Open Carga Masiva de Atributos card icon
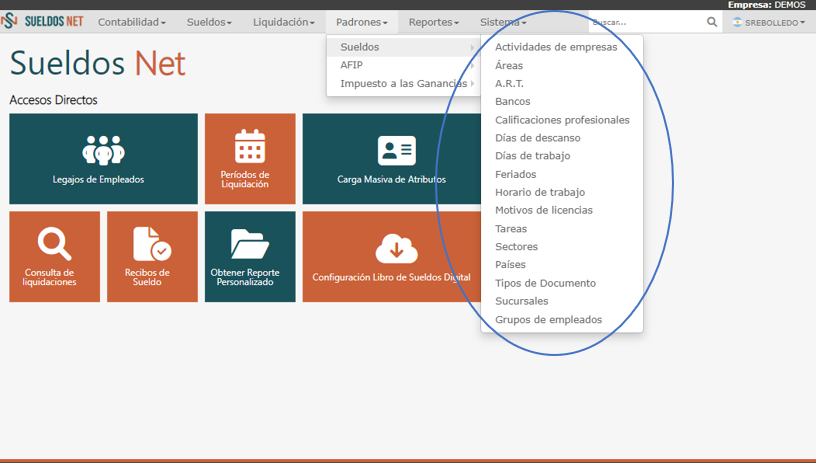 point(397,151)
